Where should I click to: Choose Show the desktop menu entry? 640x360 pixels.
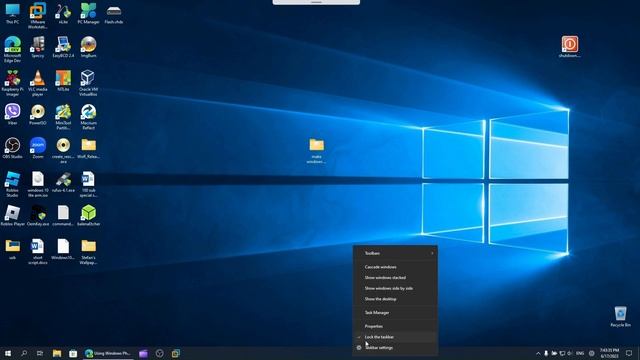click(395, 299)
